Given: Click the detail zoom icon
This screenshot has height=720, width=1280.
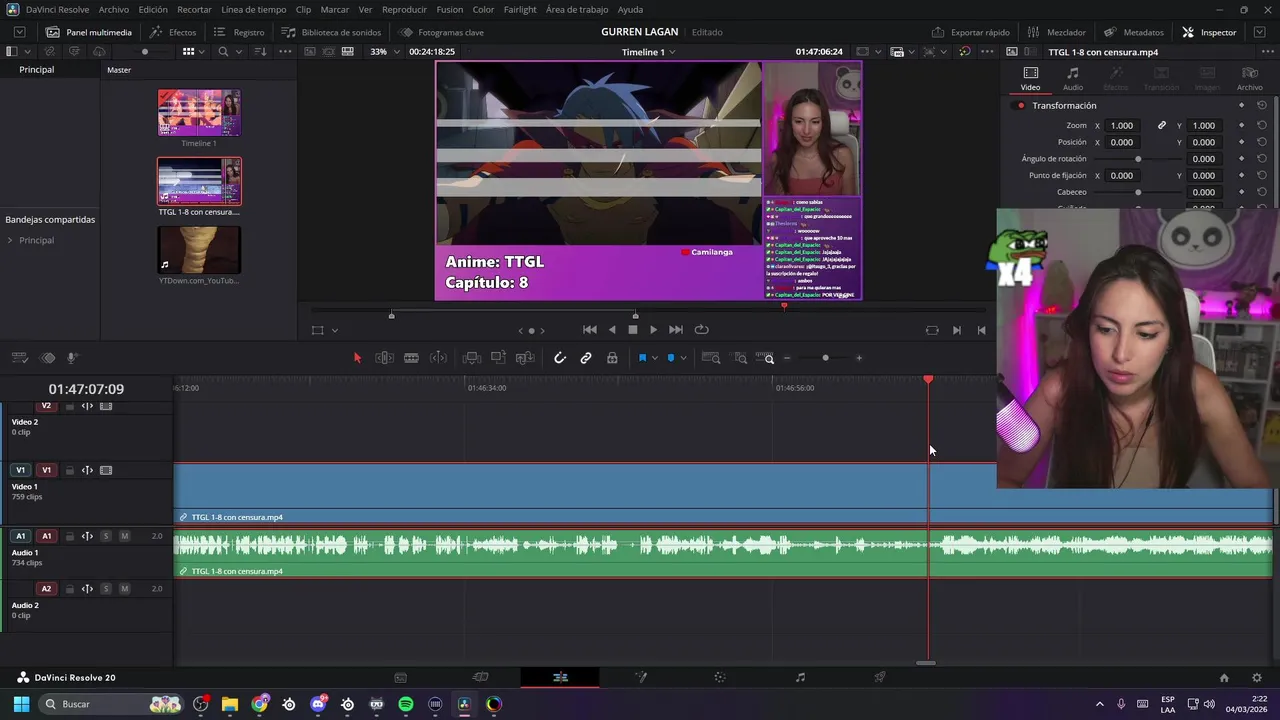Looking at the screenshot, I should click(x=740, y=358).
